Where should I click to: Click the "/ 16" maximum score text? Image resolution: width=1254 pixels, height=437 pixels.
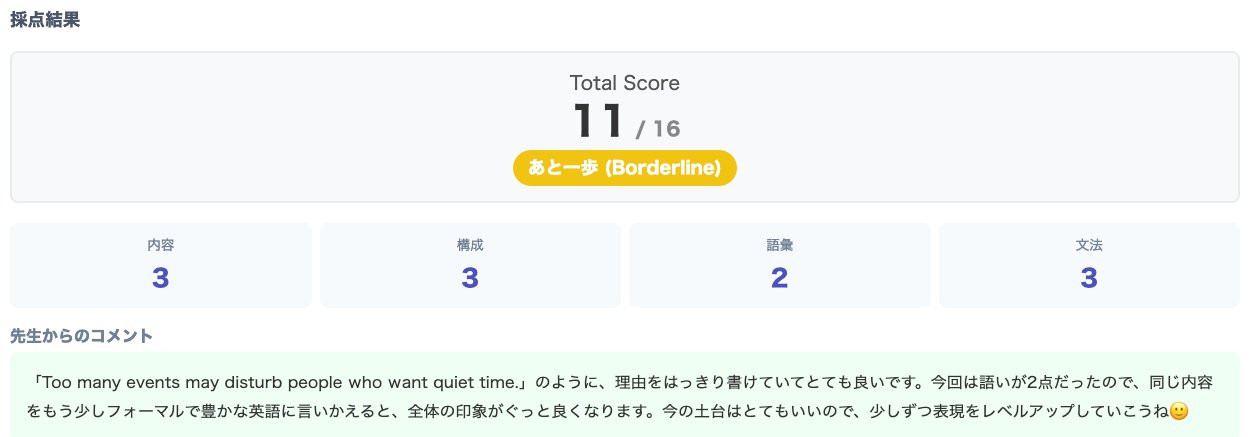point(658,129)
